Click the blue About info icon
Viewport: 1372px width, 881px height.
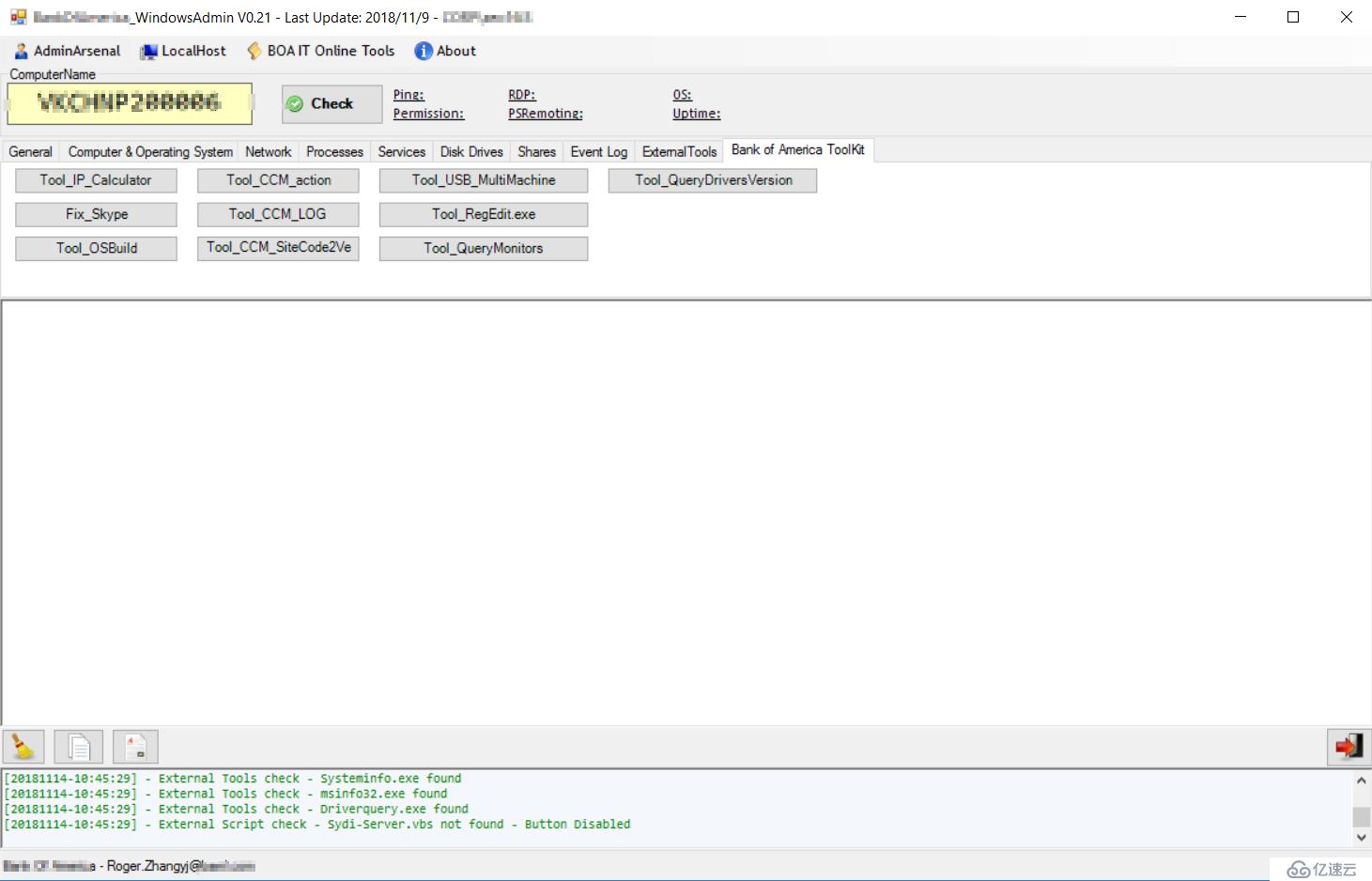click(424, 51)
